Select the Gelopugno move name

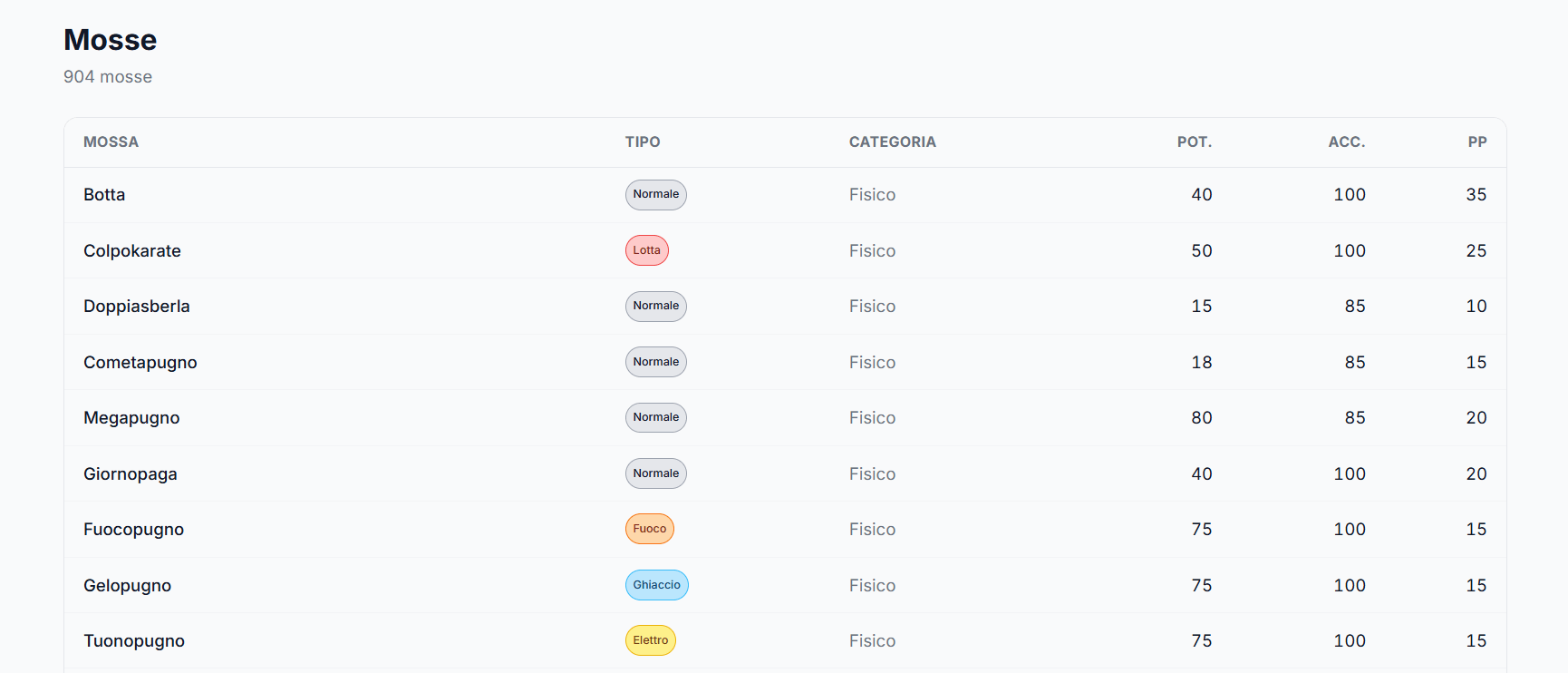point(127,586)
